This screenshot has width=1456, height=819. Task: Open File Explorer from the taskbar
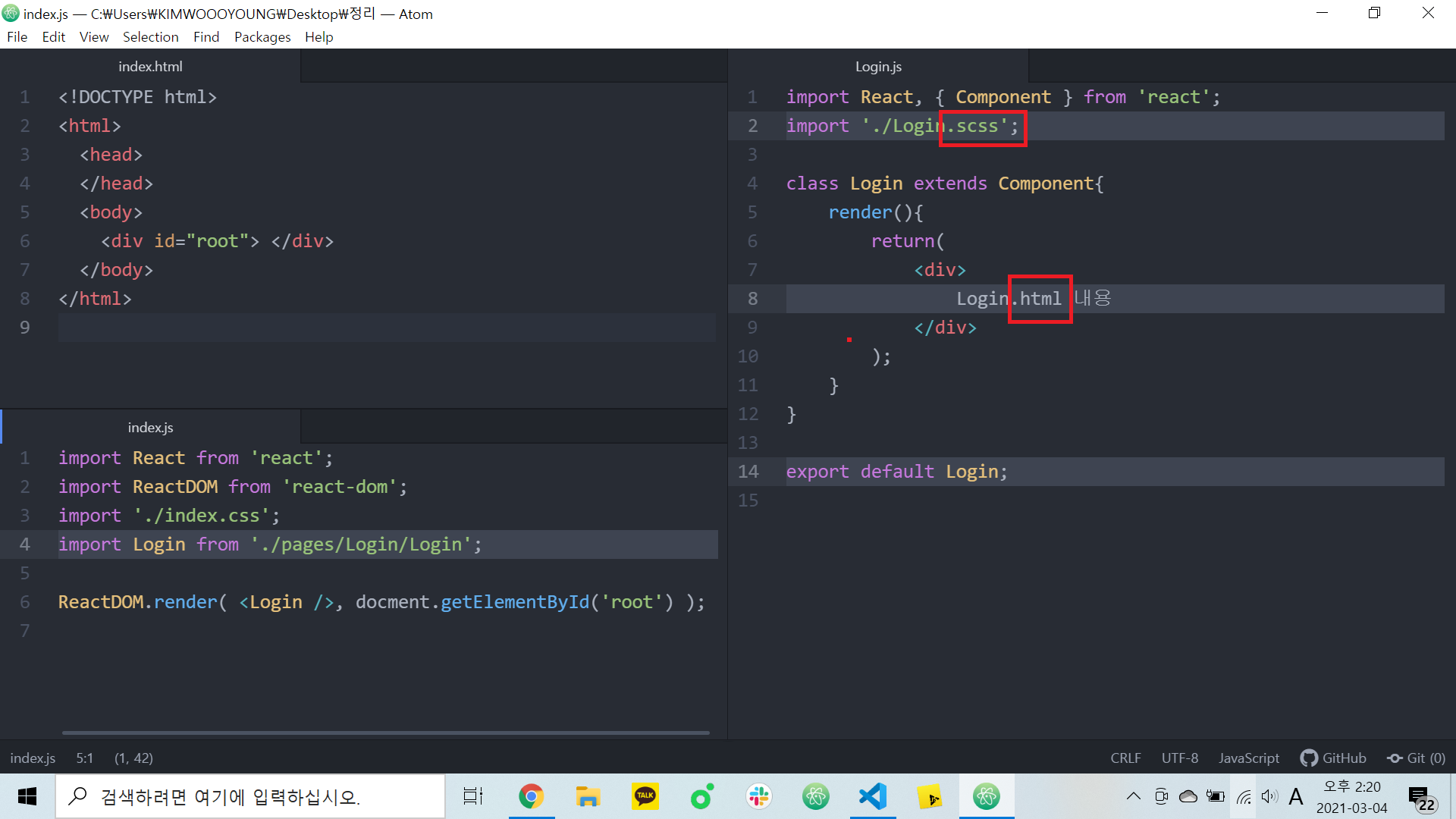[x=588, y=796]
